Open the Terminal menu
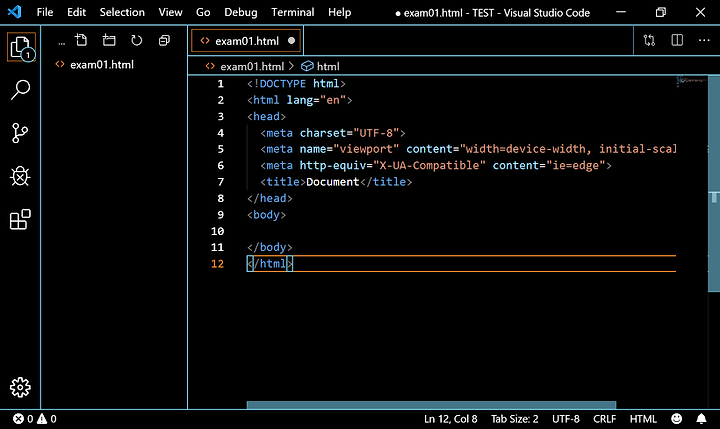 coord(292,12)
